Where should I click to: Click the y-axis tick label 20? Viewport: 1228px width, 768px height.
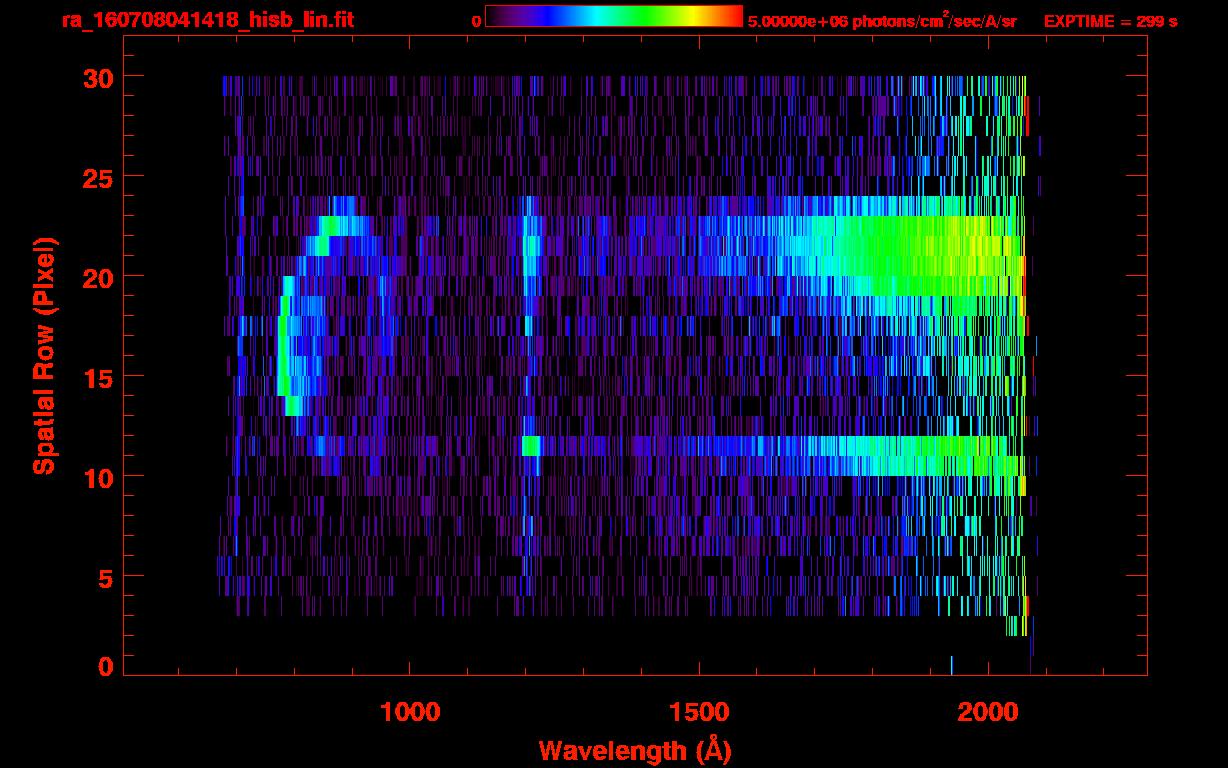pyautogui.click(x=97, y=277)
